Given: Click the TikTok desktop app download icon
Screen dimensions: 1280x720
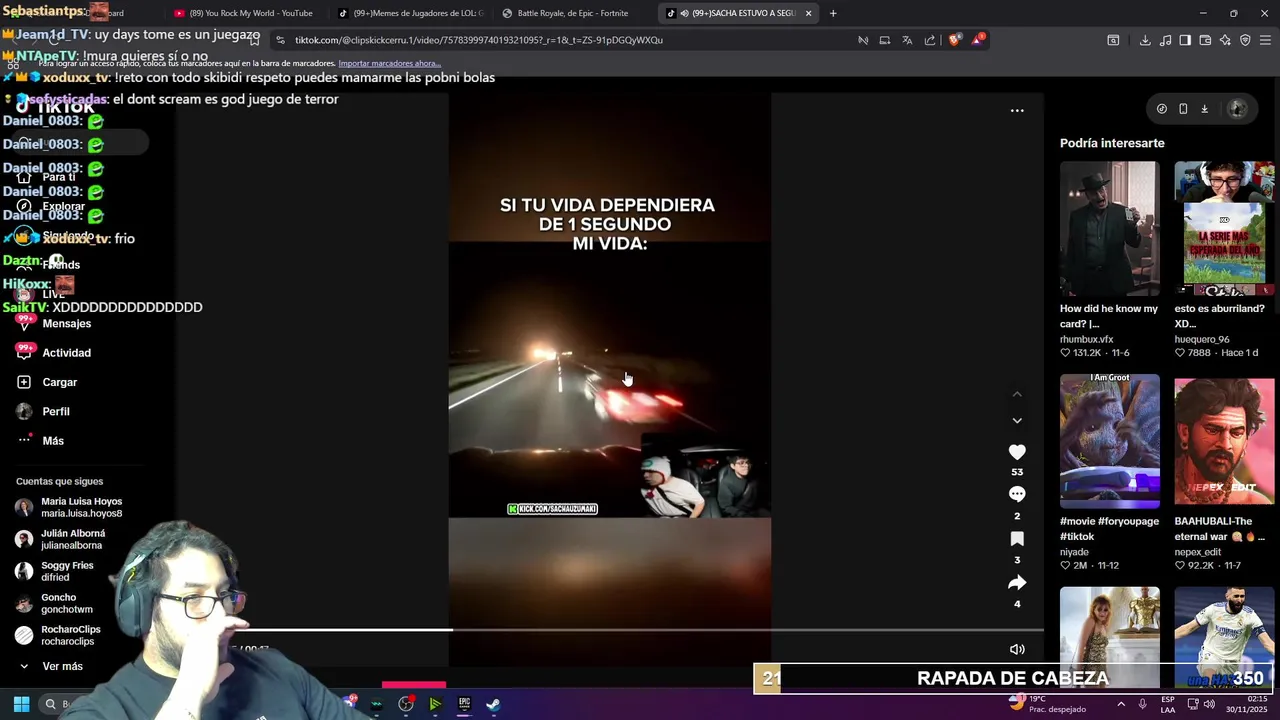Looking at the screenshot, I should click(x=1205, y=109).
